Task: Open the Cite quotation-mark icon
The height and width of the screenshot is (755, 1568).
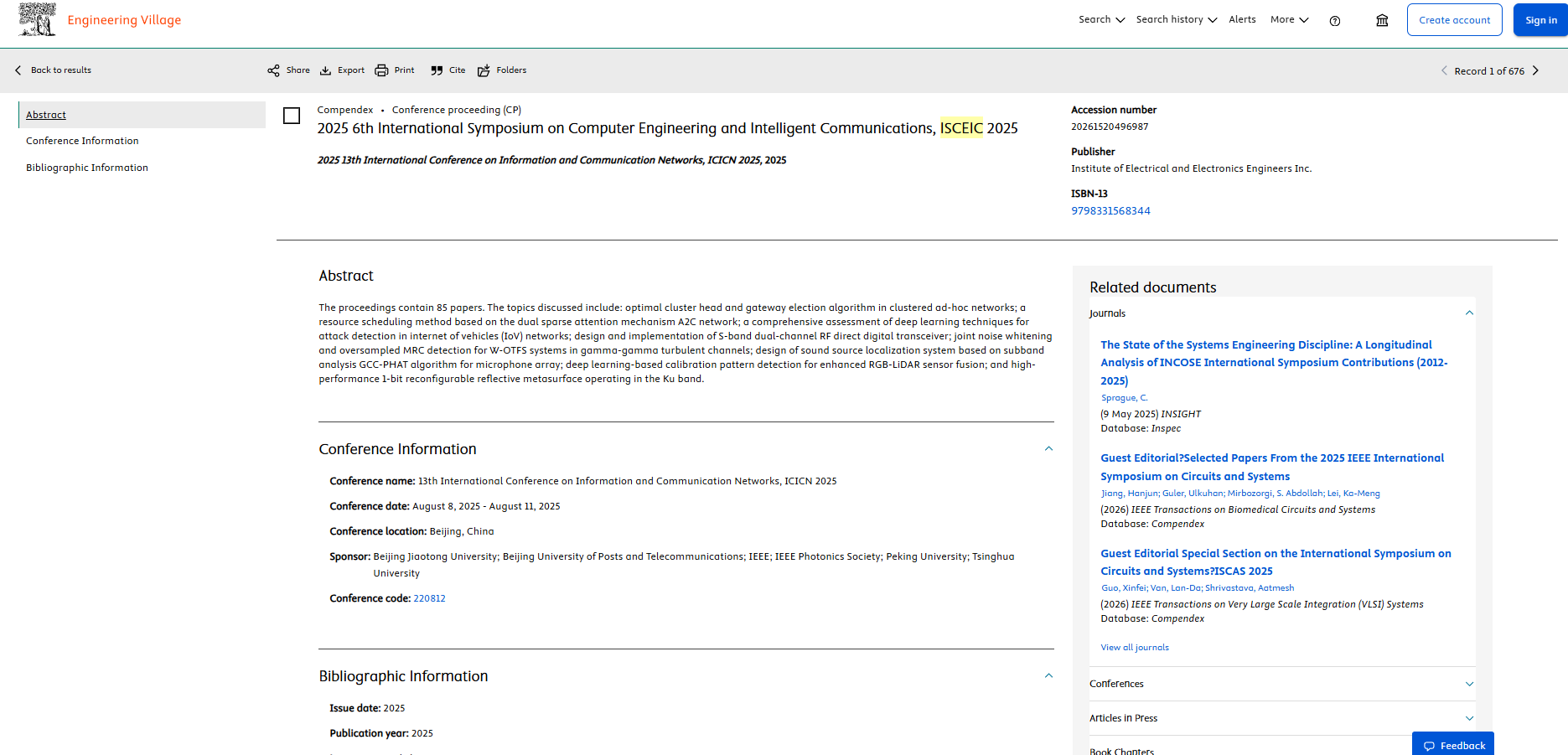Action: [437, 70]
